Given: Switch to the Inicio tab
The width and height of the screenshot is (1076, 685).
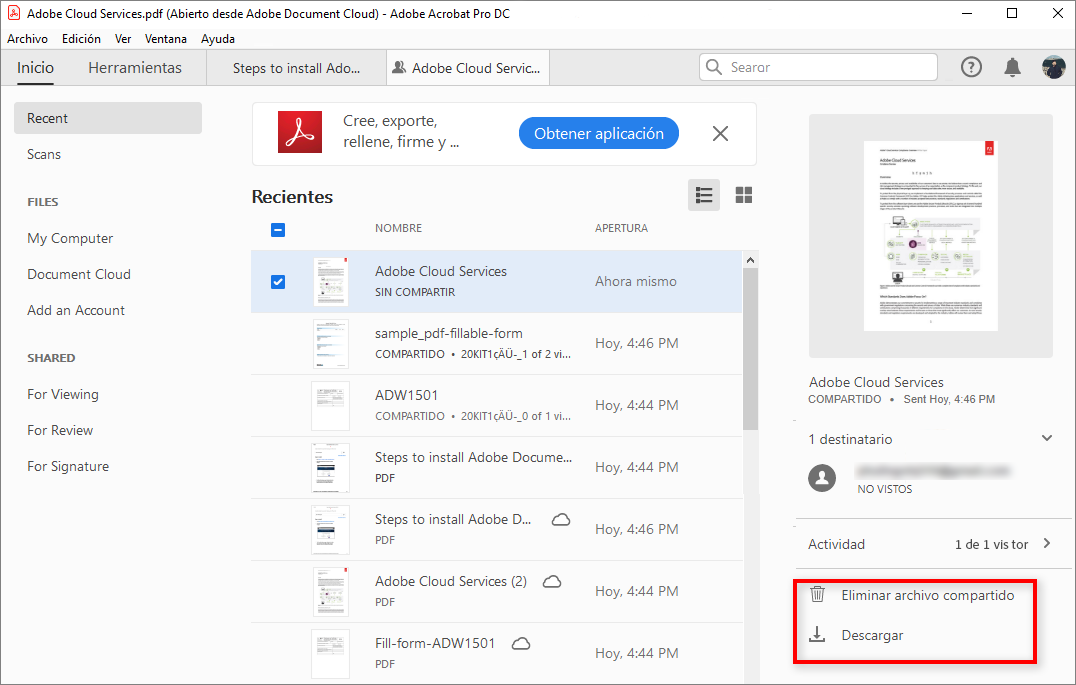Looking at the screenshot, I should (x=35, y=67).
